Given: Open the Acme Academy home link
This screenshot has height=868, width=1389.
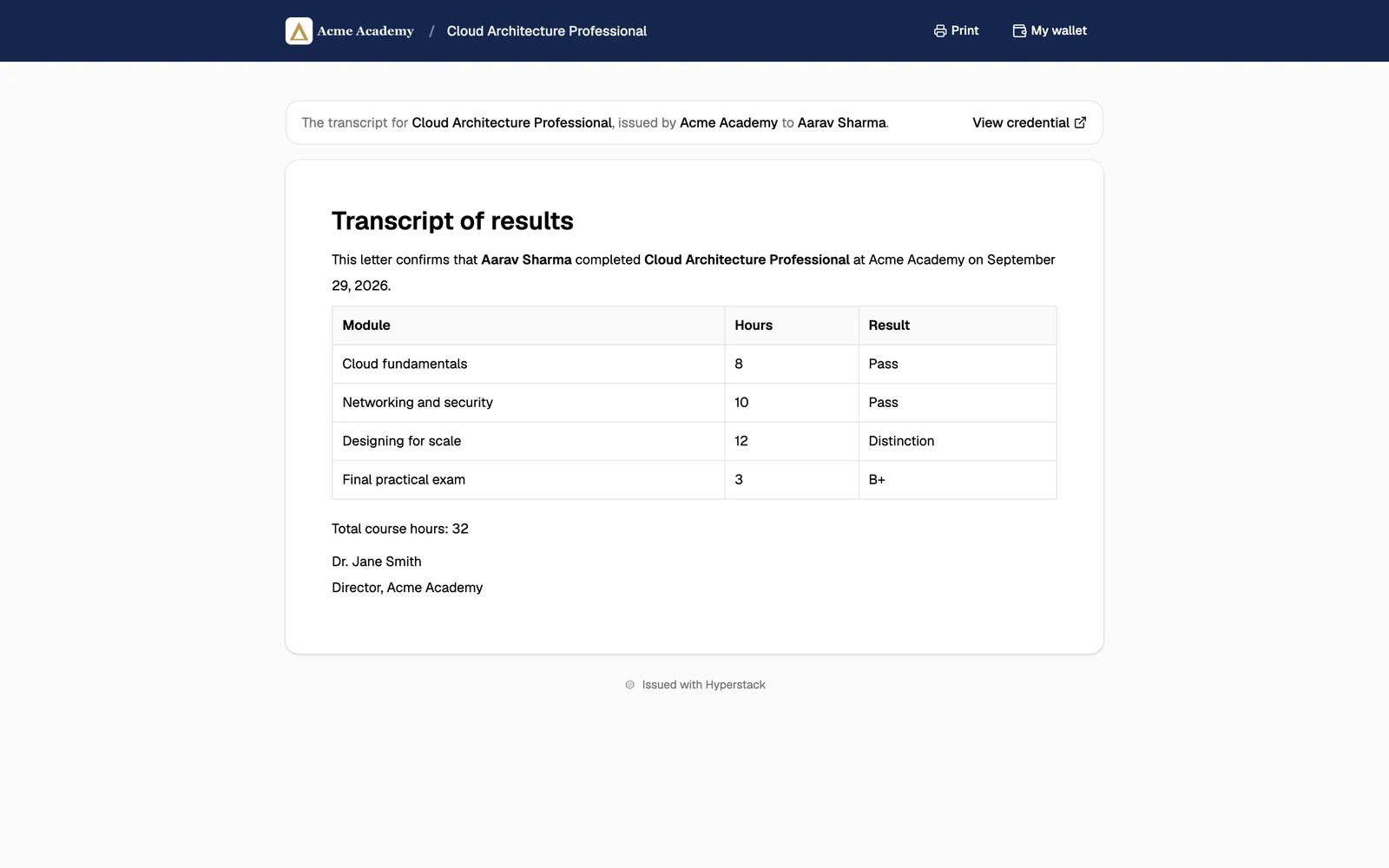Looking at the screenshot, I should pos(350,31).
